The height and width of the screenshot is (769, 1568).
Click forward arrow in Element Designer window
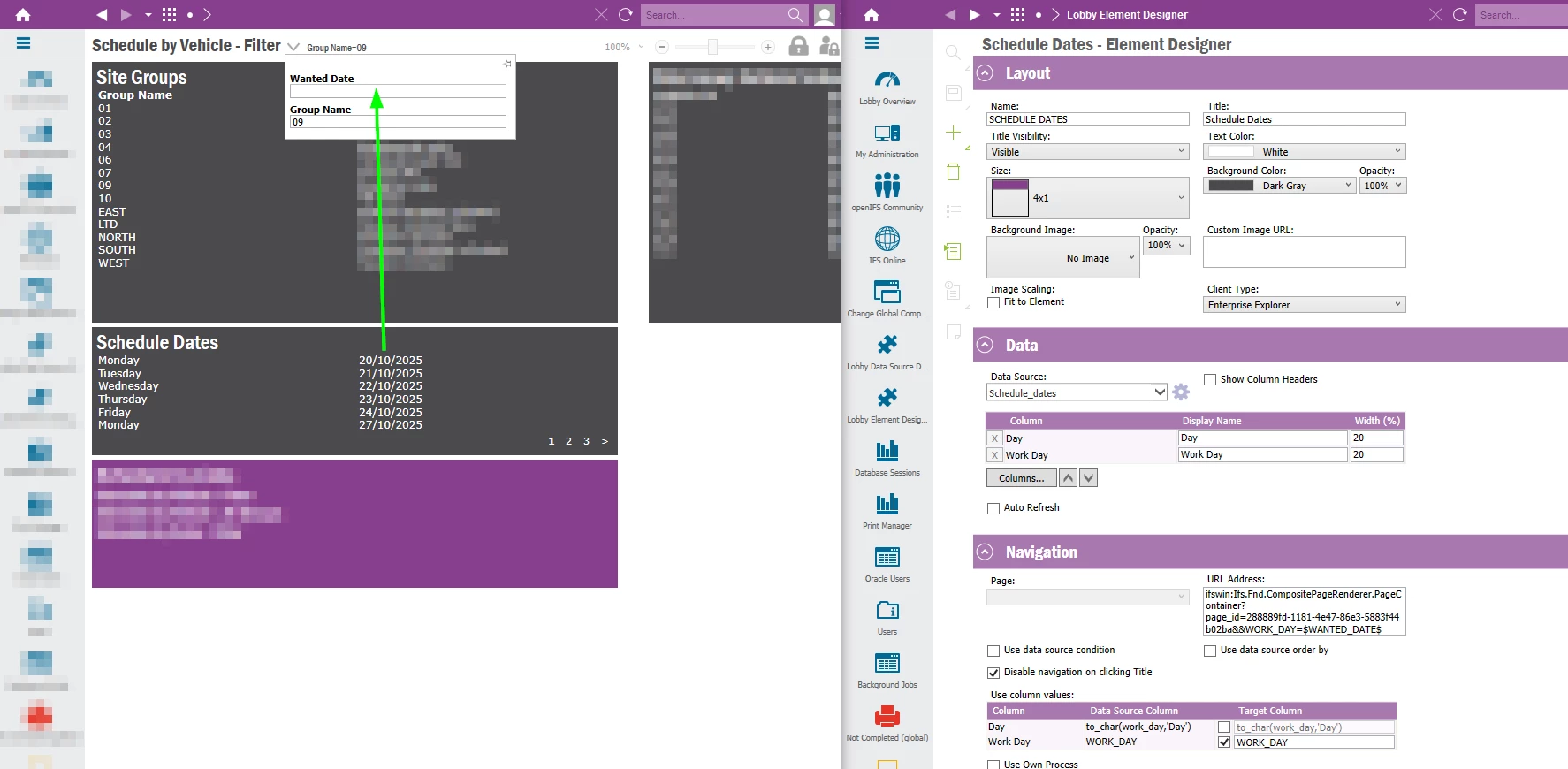(974, 15)
